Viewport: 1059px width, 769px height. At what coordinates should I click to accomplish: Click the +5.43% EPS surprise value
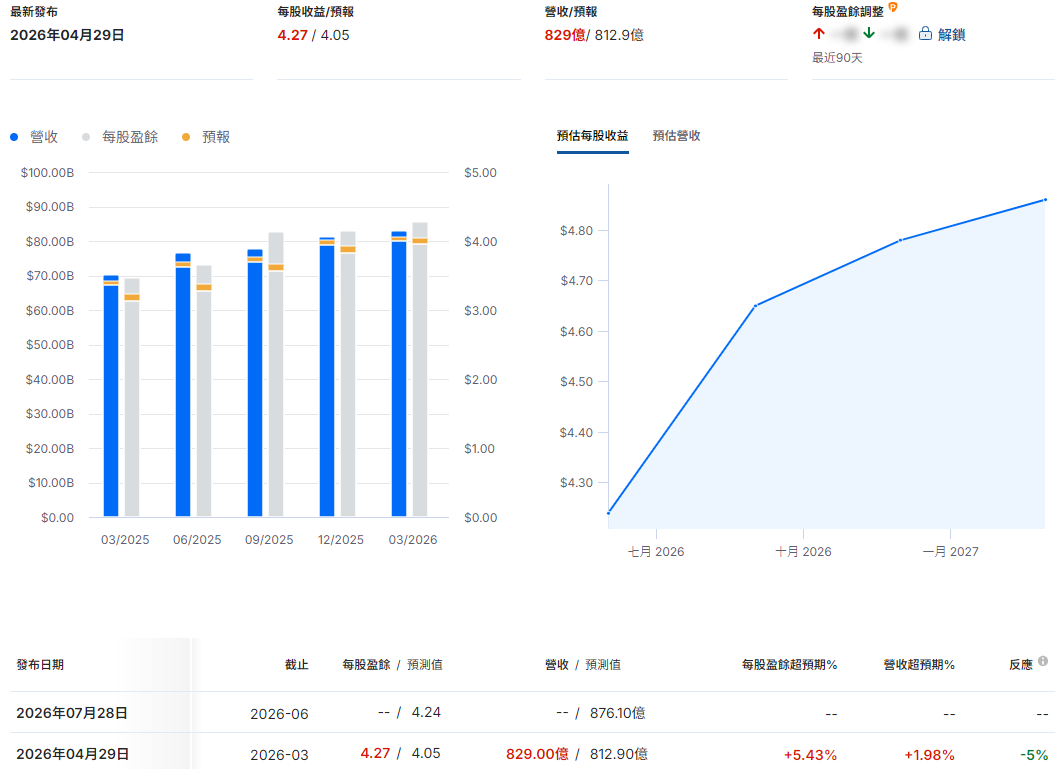[810, 755]
